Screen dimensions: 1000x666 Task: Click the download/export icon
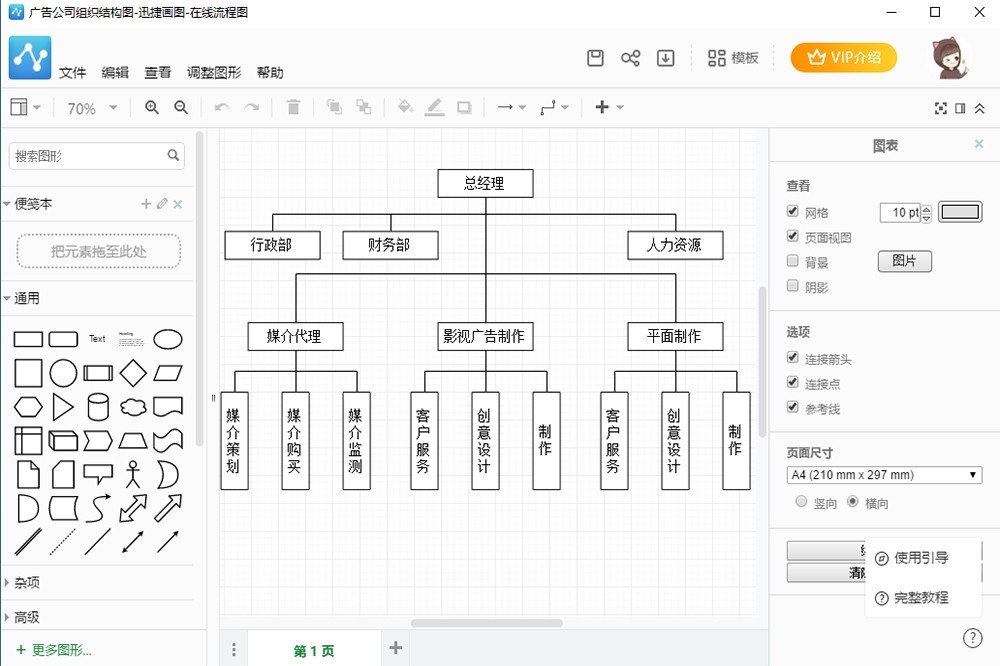coord(665,58)
